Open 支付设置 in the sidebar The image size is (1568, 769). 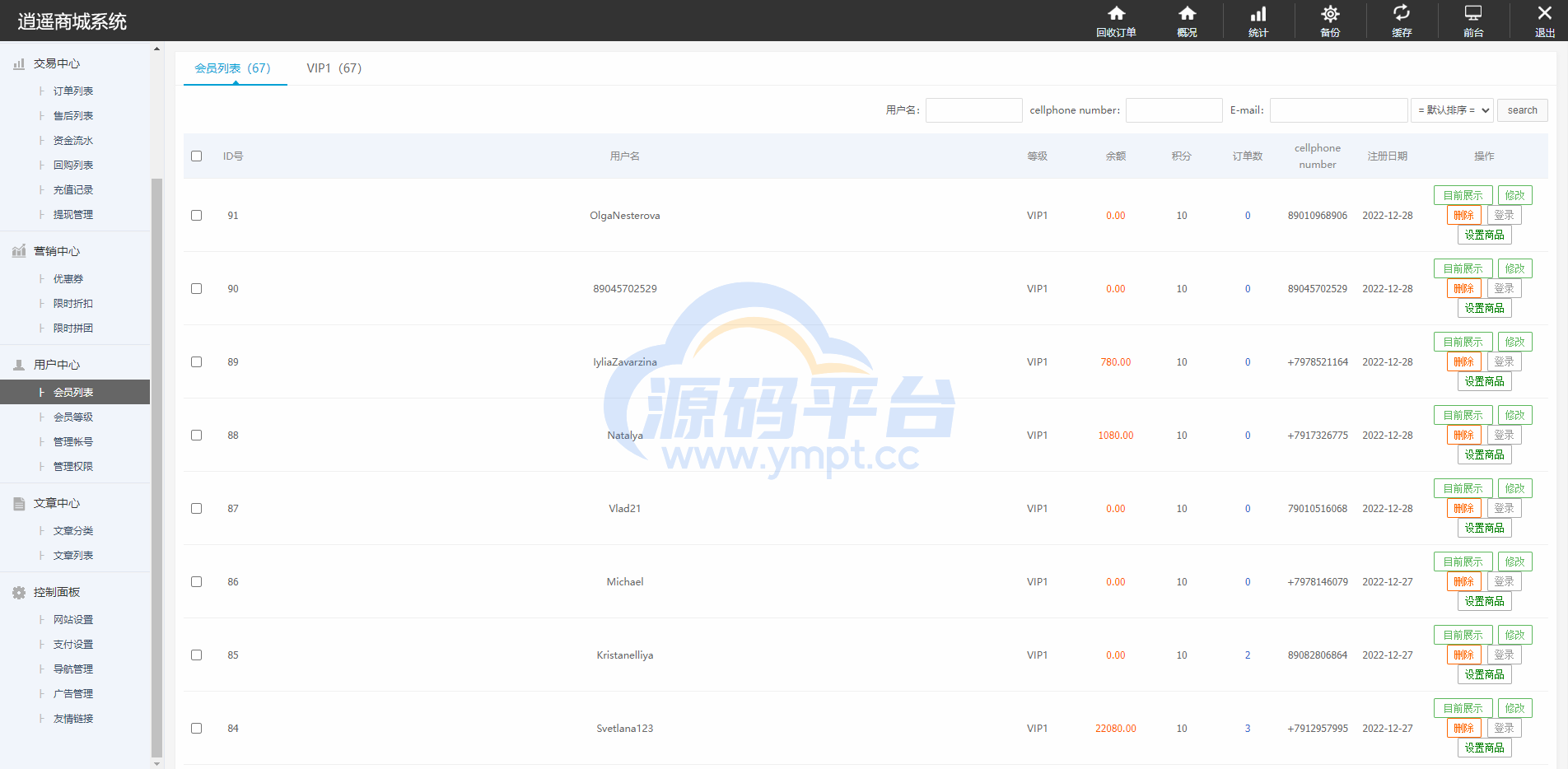tap(73, 644)
